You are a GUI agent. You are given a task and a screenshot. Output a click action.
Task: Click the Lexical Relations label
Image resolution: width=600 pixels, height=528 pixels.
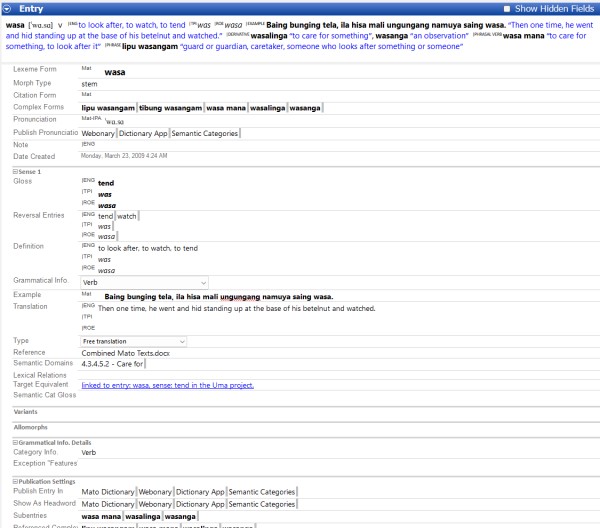pos(40,375)
